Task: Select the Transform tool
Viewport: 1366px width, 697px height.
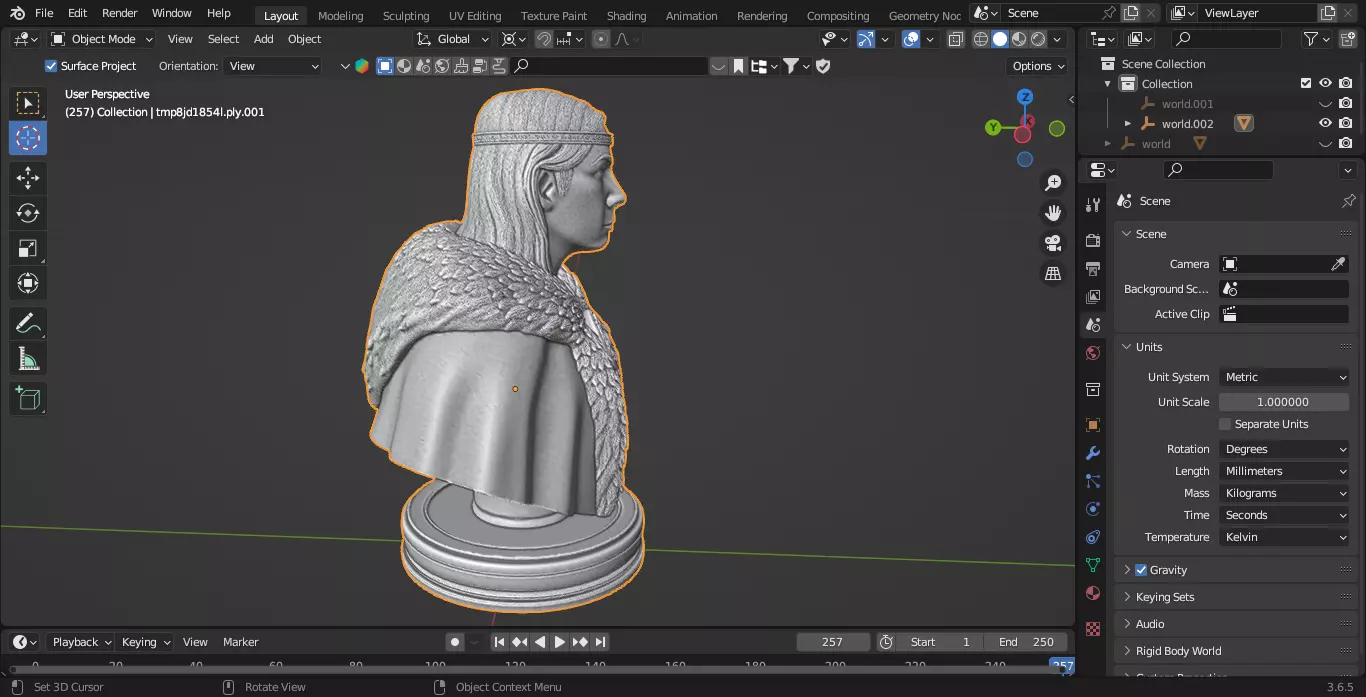Action: click(x=28, y=284)
